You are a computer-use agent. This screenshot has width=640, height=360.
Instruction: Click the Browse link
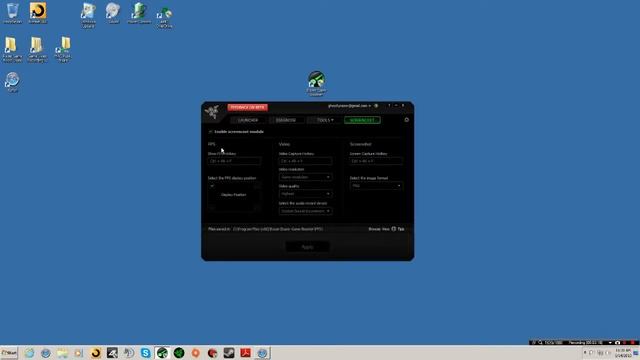click(374, 229)
